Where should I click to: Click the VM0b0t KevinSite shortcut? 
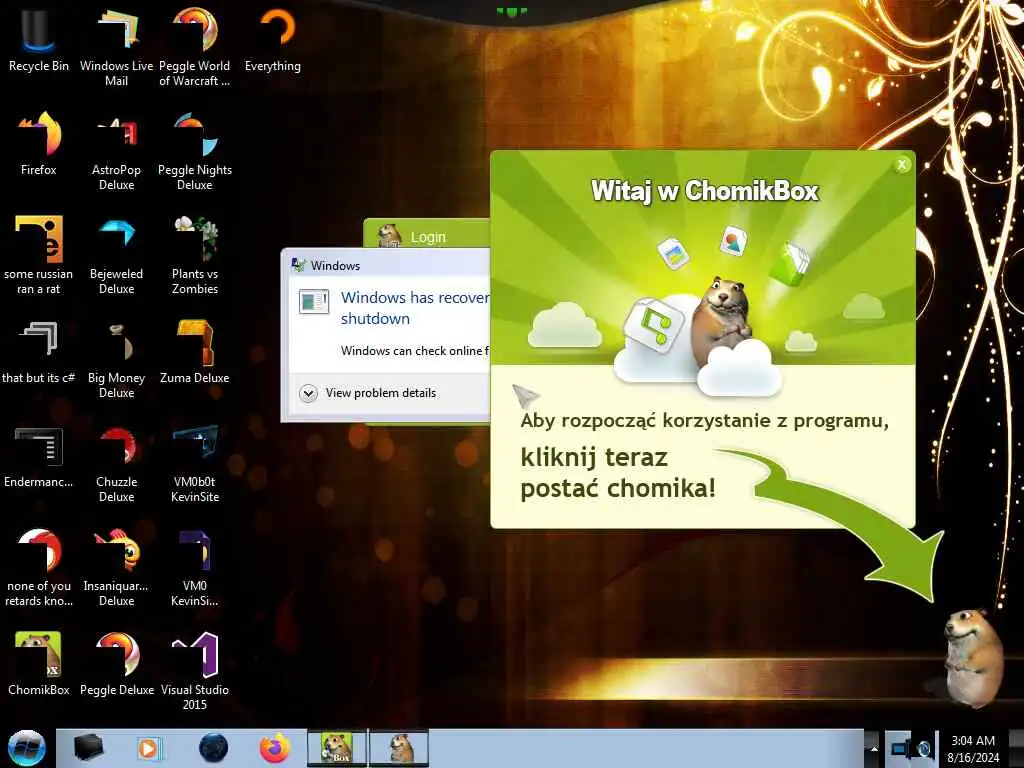(x=195, y=464)
